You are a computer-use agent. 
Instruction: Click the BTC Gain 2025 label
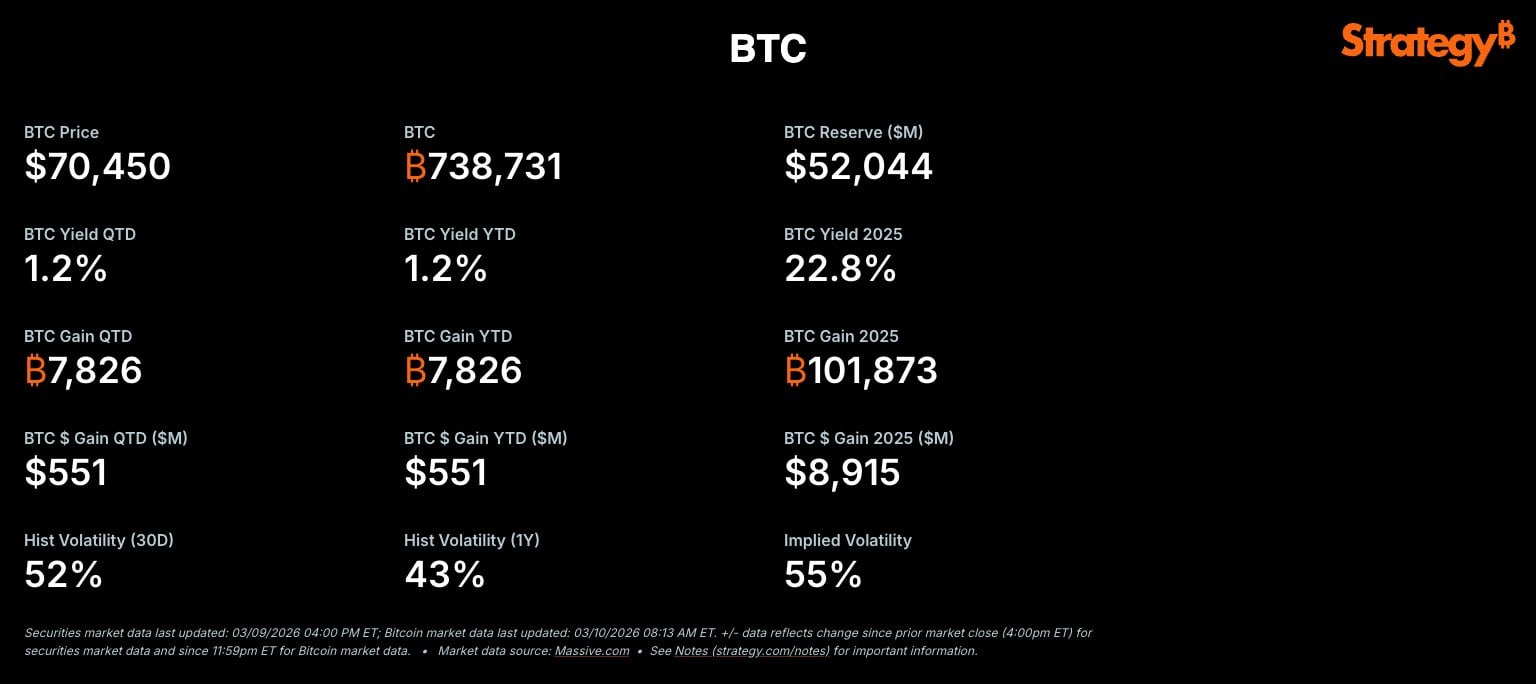841,336
